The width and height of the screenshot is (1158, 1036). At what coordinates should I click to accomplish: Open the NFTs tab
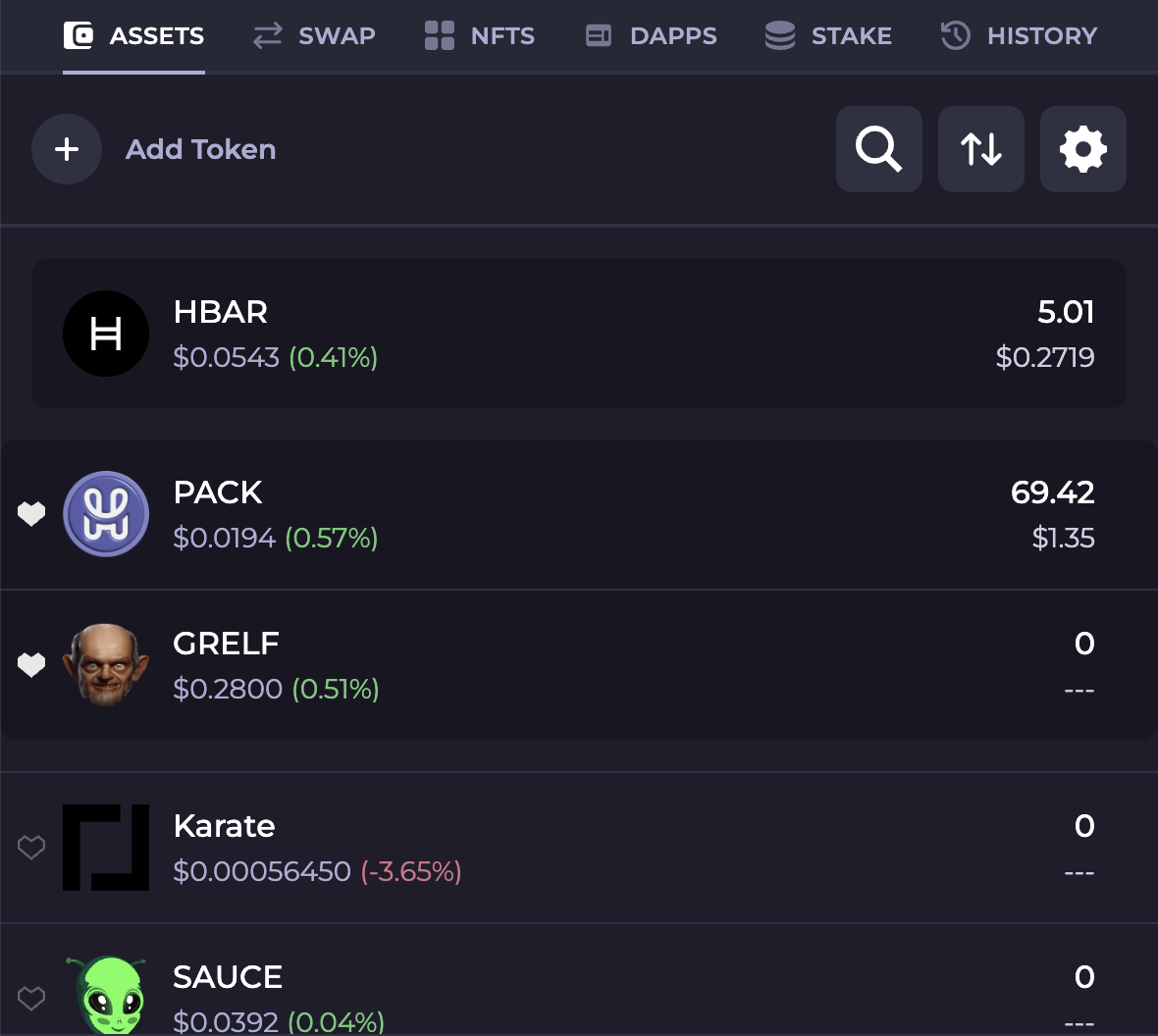tap(480, 36)
